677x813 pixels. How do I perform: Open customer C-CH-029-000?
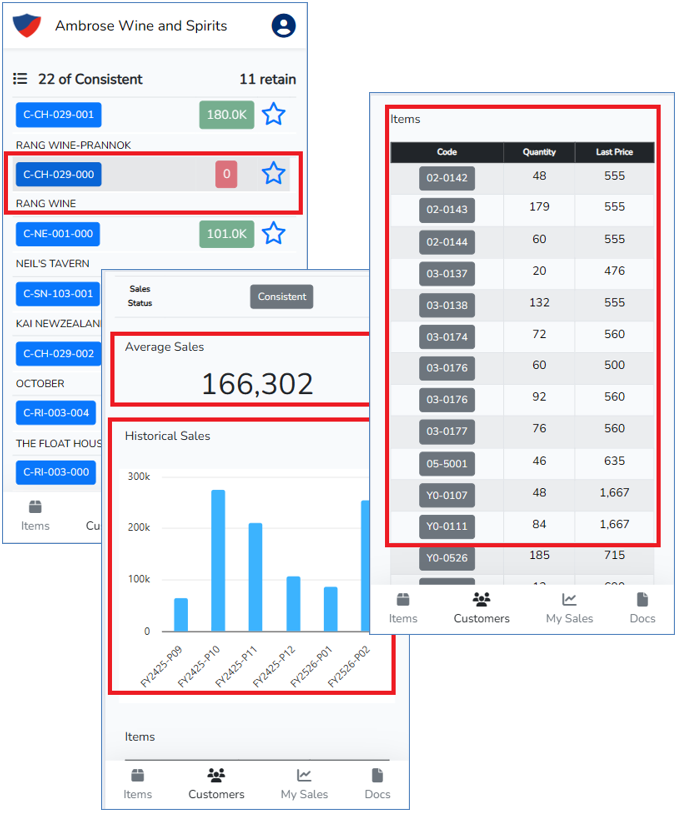[59, 174]
